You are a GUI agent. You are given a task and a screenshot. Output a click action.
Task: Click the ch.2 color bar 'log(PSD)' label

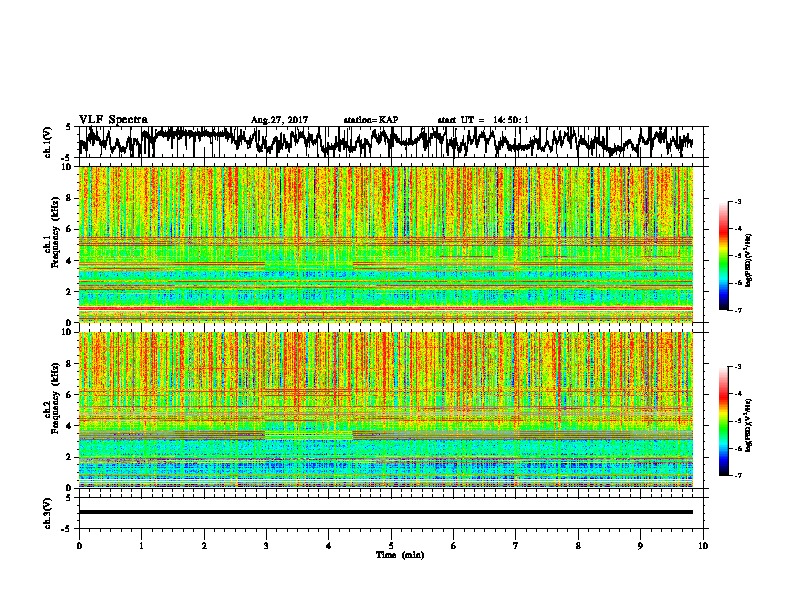point(749,425)
